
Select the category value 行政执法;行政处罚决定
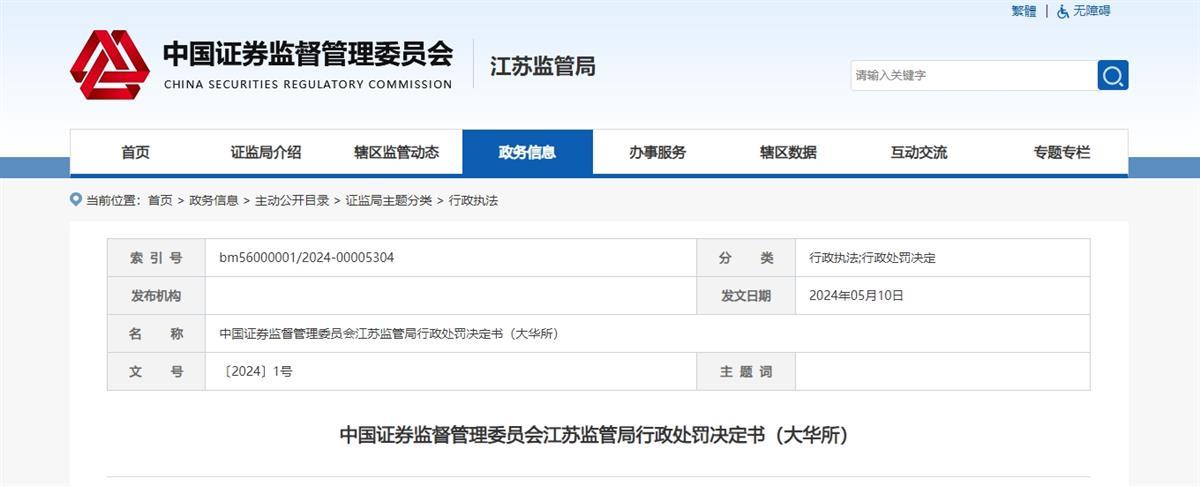[x=872, y=258]
